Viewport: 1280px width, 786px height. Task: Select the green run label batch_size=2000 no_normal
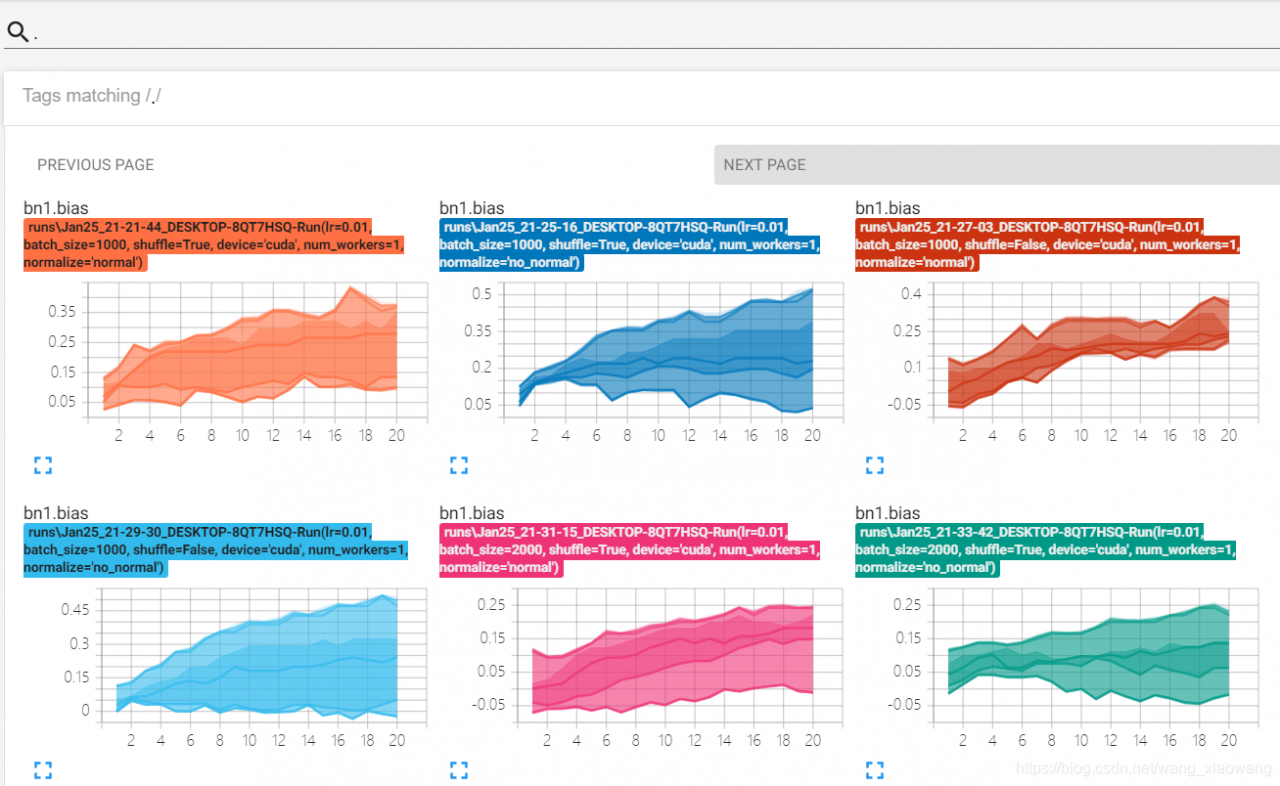point(1046,550)
